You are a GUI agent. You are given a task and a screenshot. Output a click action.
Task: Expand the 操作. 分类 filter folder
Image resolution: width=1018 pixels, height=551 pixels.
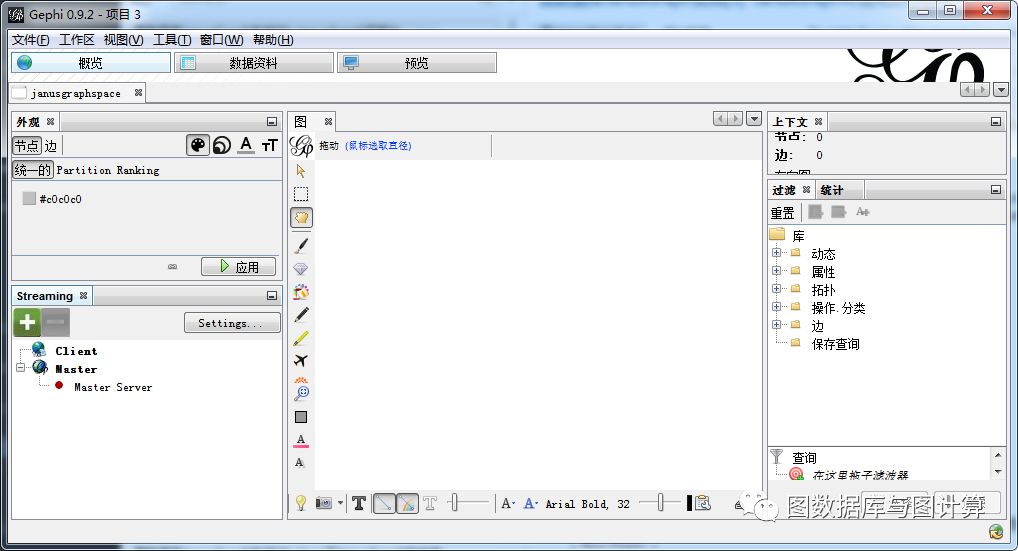point(776,306)
